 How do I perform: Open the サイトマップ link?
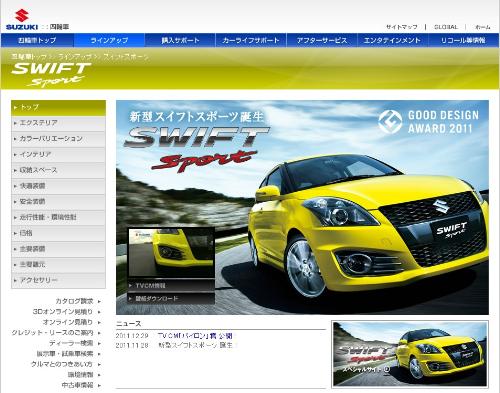(402, 27)
